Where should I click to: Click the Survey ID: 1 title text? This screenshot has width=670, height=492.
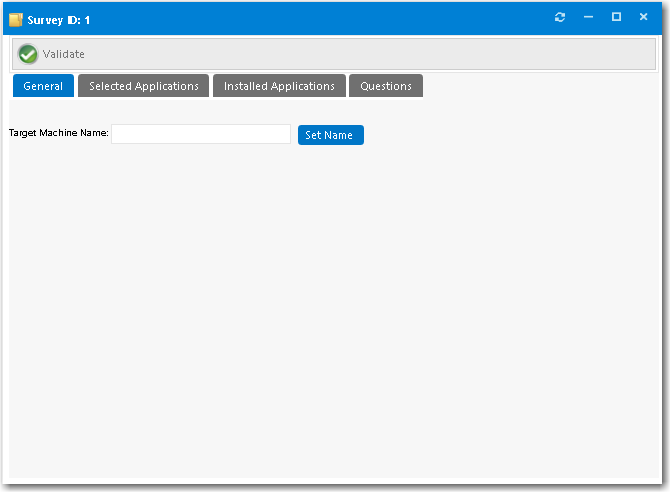(59, 20)
